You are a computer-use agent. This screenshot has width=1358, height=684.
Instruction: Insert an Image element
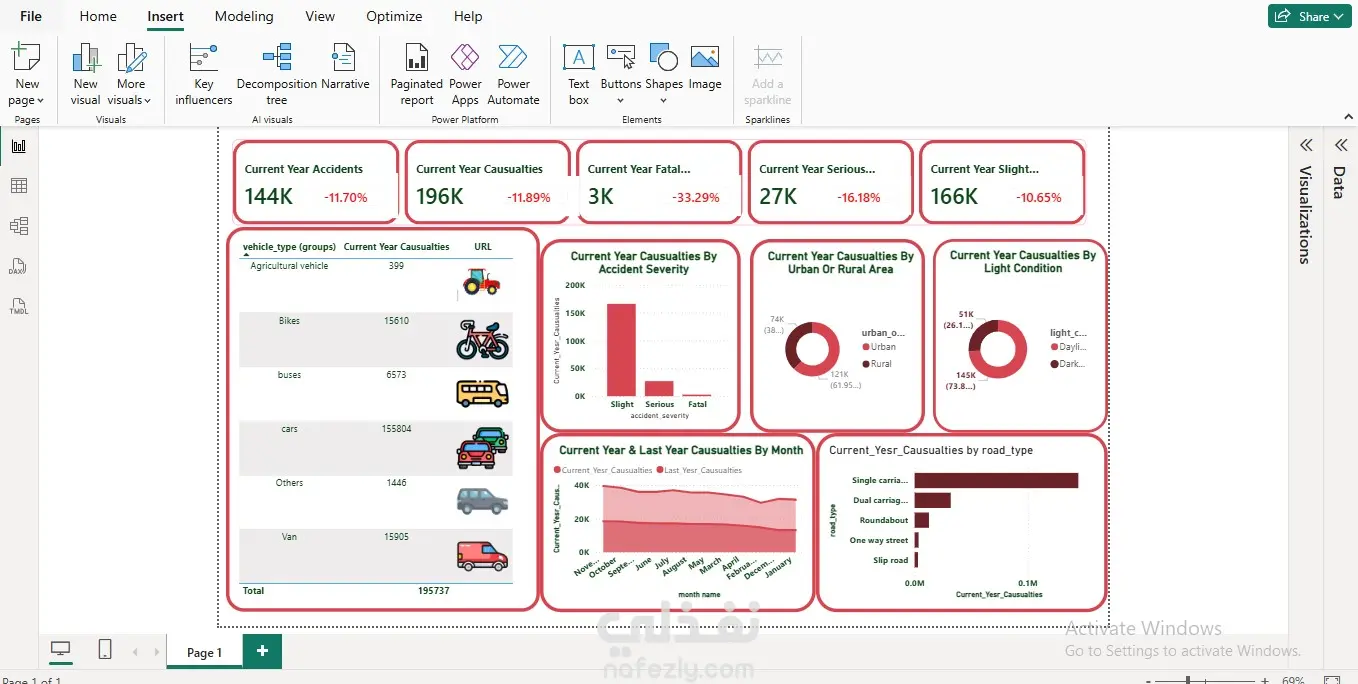point(705,68)
